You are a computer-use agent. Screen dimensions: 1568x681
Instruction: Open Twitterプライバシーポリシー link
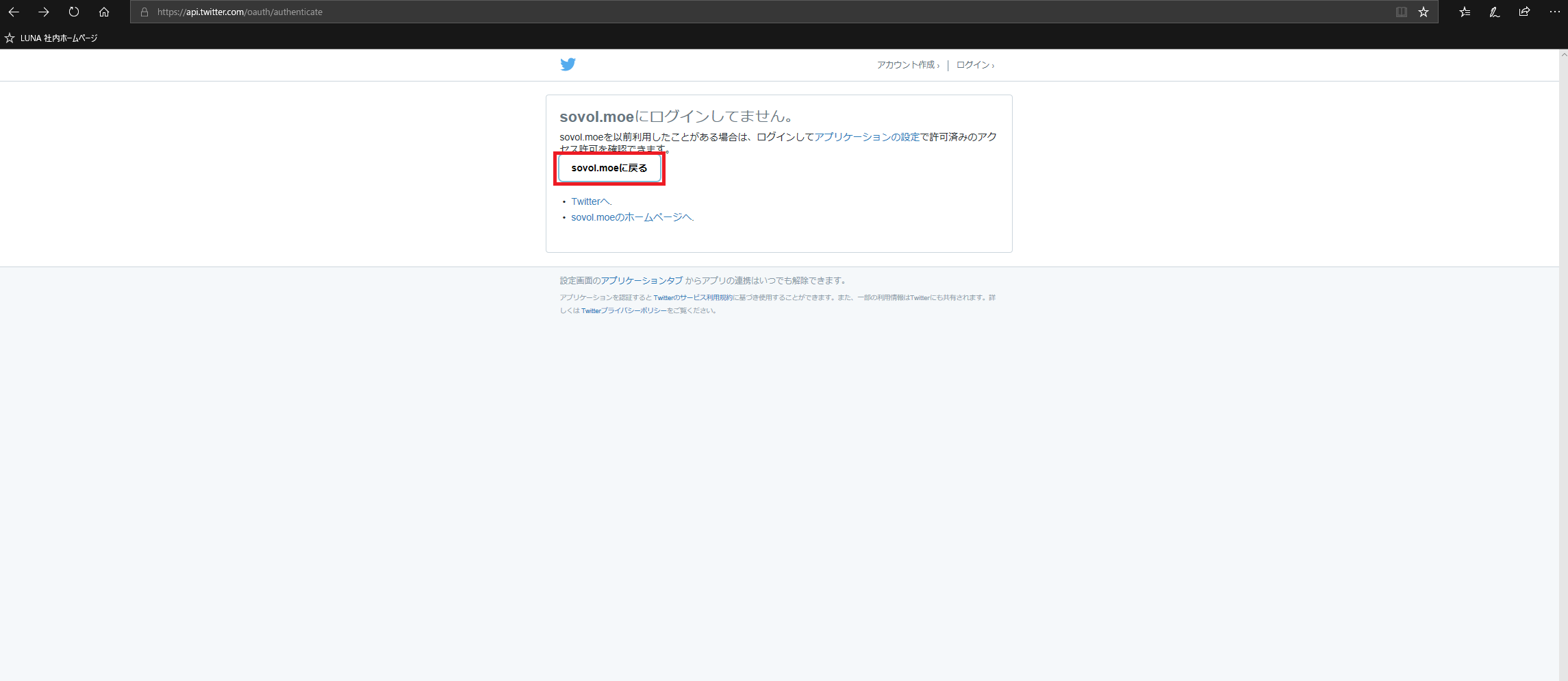(x=624, y=311)
